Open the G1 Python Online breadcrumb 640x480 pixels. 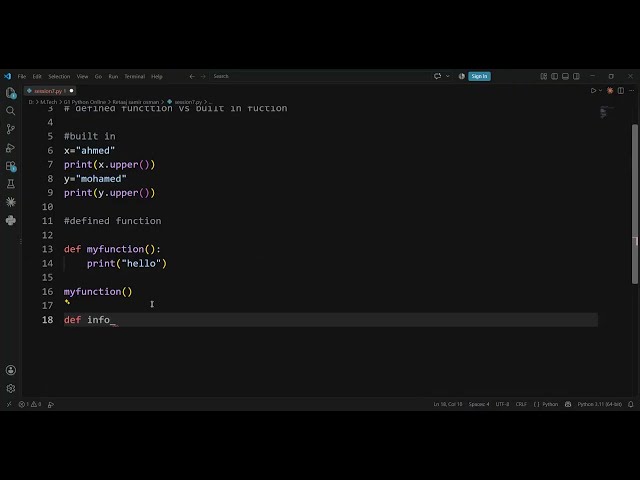click(x=84, y=102)
